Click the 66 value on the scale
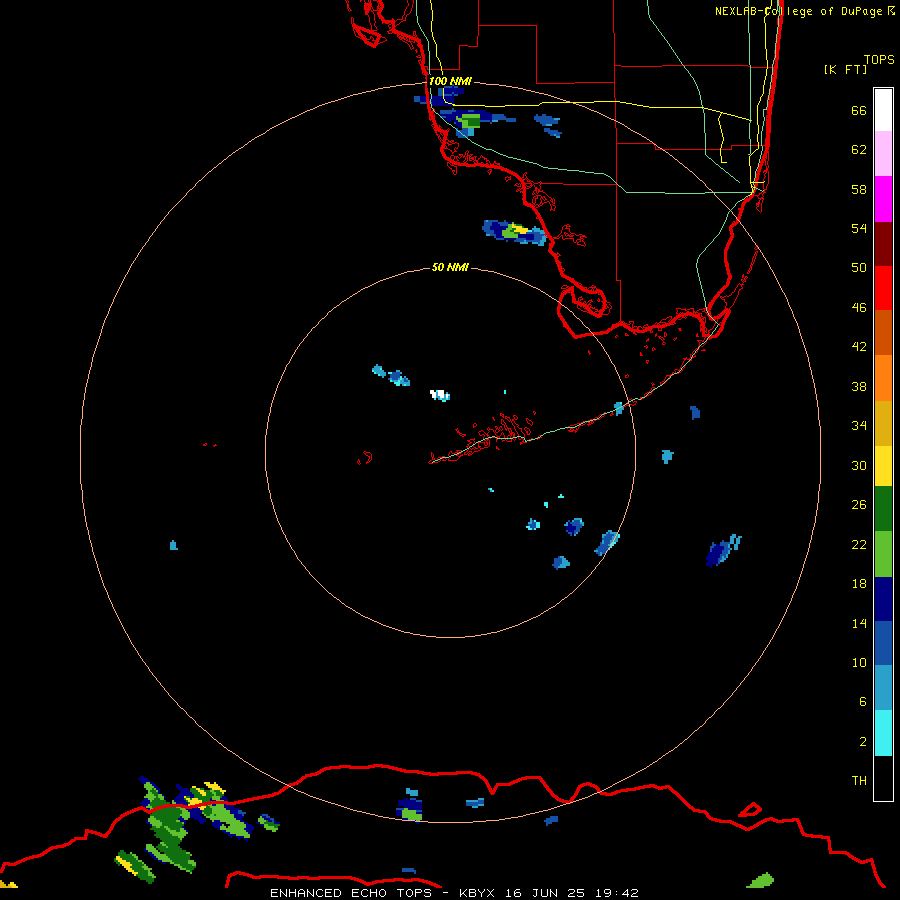 coord(859,111)
